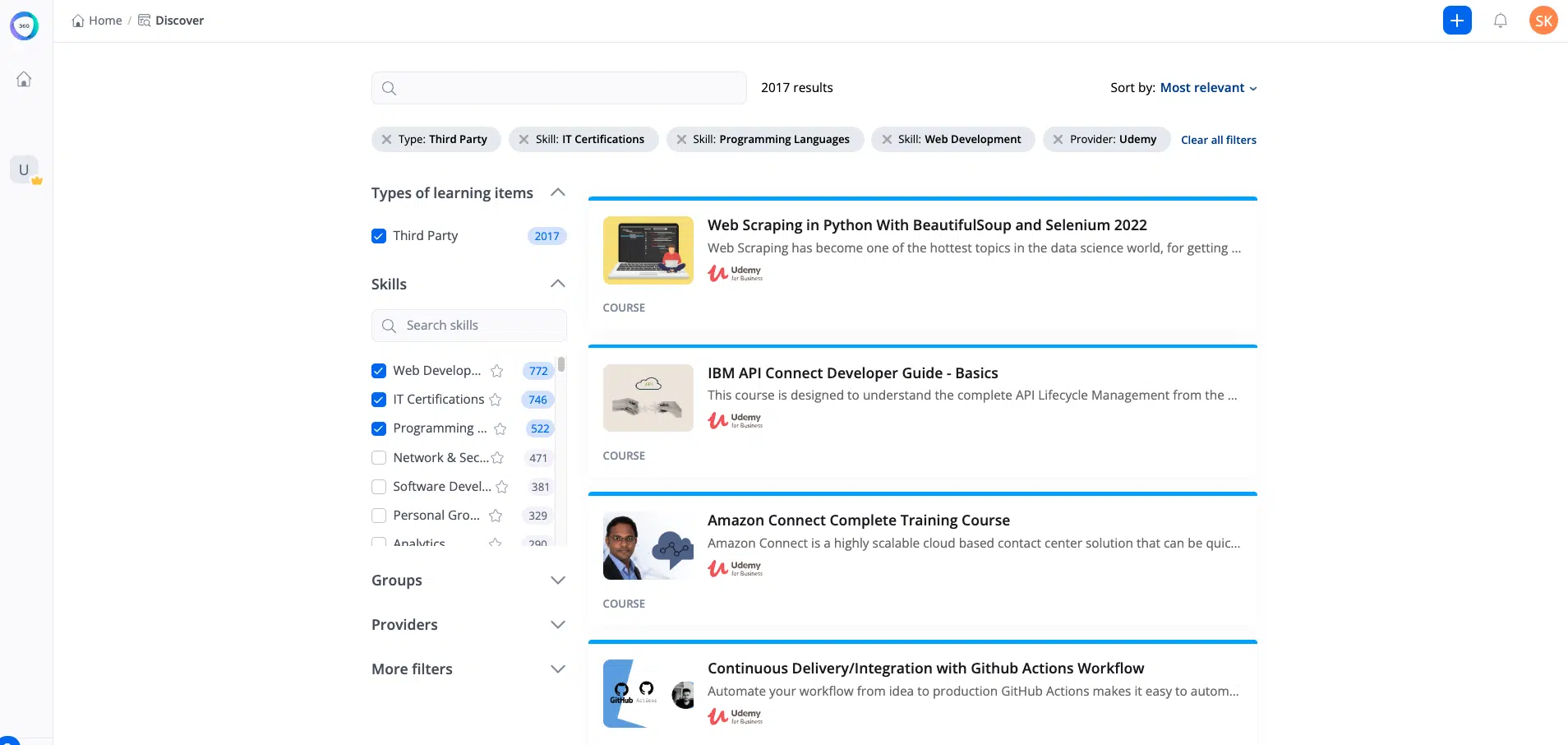1568x745 pixels.
Task: Open Web Scraping course thumbnail
Action: 648,250
